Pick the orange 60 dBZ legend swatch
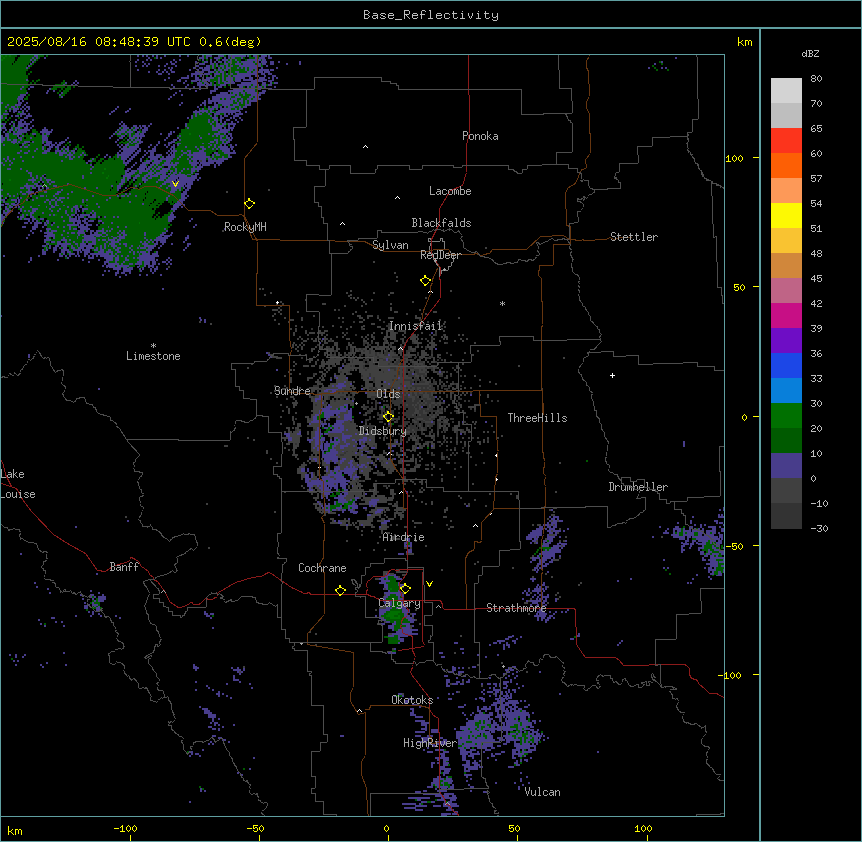 point(786,165)
